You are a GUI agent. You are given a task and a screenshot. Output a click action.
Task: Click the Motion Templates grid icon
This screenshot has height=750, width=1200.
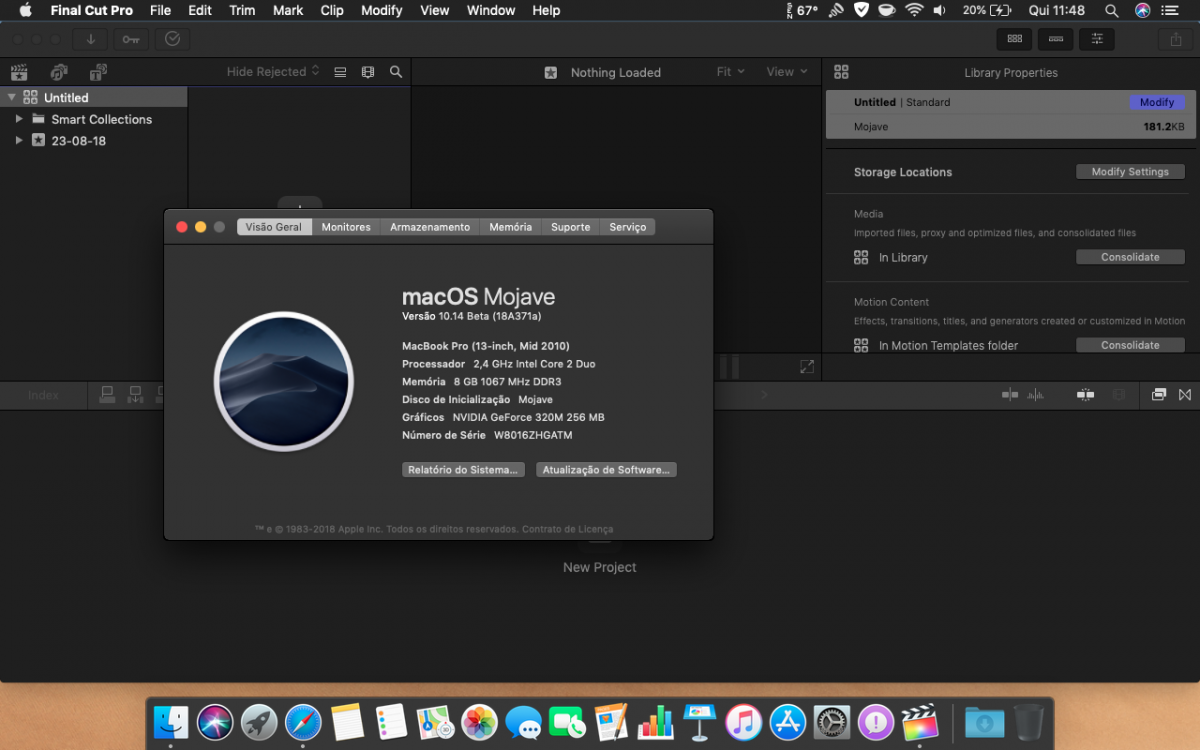(861, 345)
